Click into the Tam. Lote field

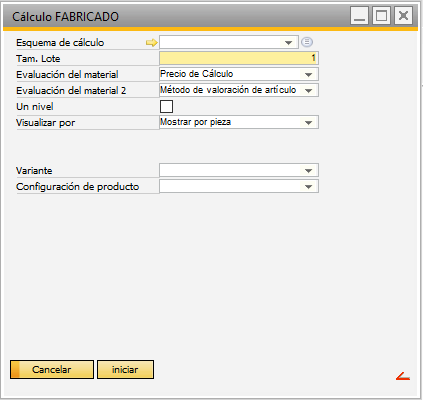pos(239,58)
